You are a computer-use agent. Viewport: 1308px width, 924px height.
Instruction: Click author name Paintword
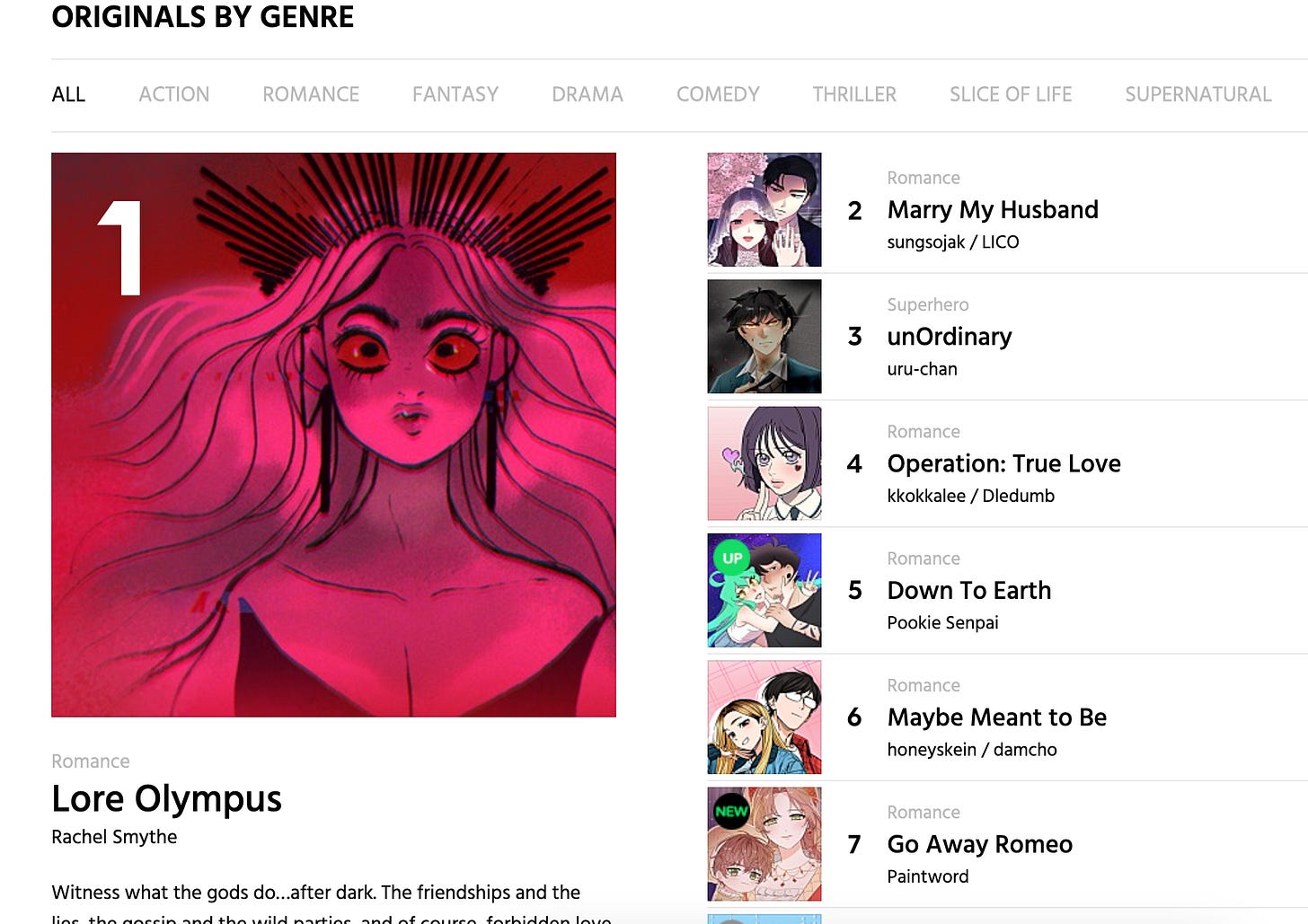[927, 876]
